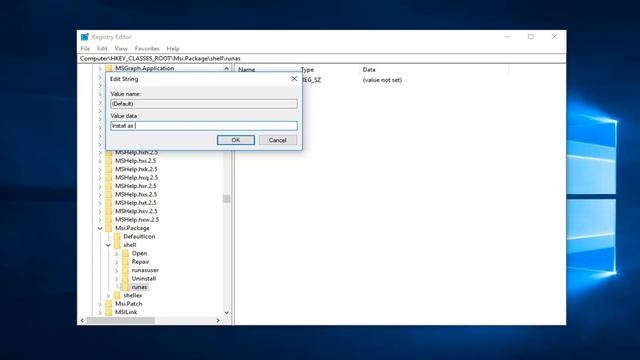Click tree pane scroll down arrow
Screen dimensions: 640x360
[226, 313]
